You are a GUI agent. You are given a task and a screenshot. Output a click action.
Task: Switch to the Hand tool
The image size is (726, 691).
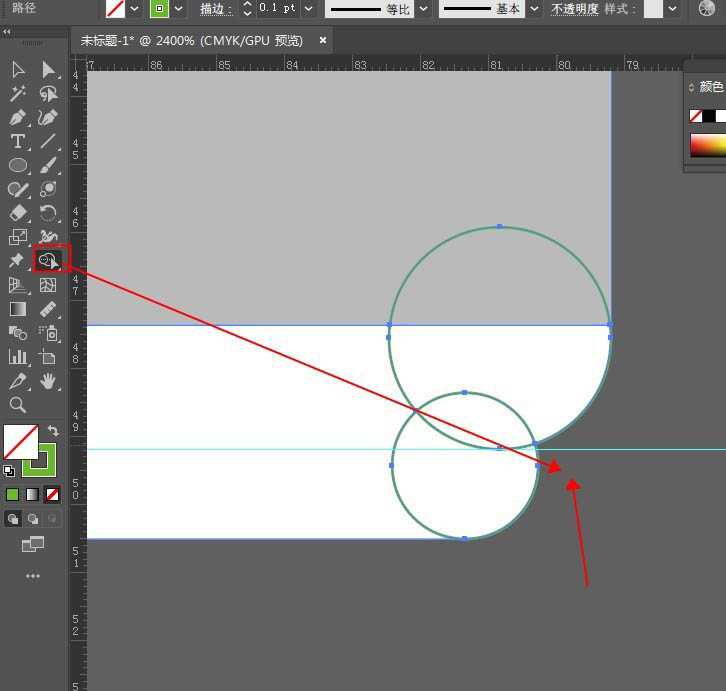point(48,381)
